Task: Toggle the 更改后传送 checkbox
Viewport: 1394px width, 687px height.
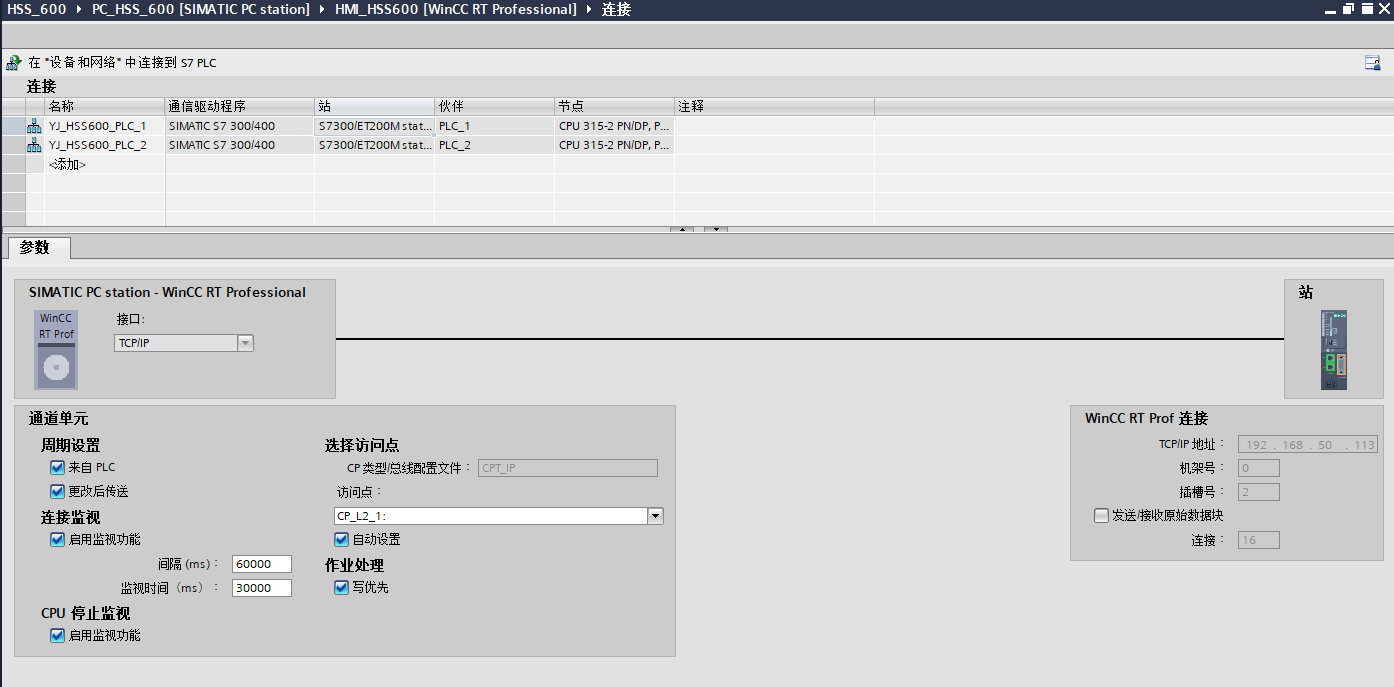Action: [x=58, y=491]
